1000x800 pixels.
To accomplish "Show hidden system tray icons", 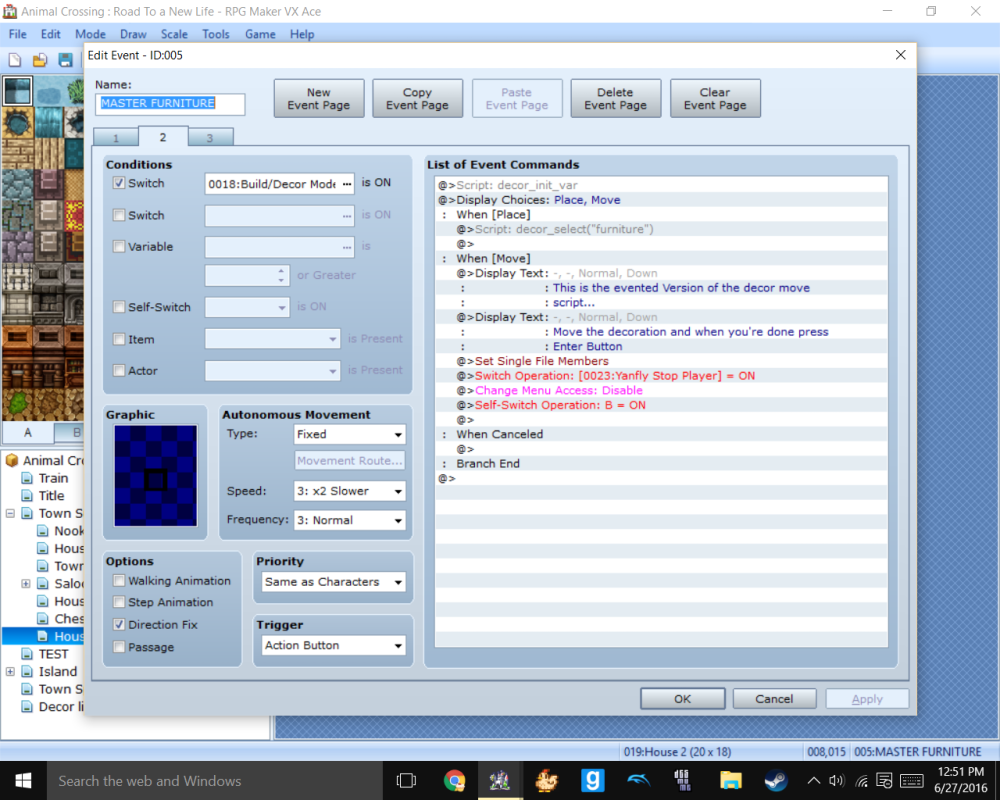I will [814, 780].
